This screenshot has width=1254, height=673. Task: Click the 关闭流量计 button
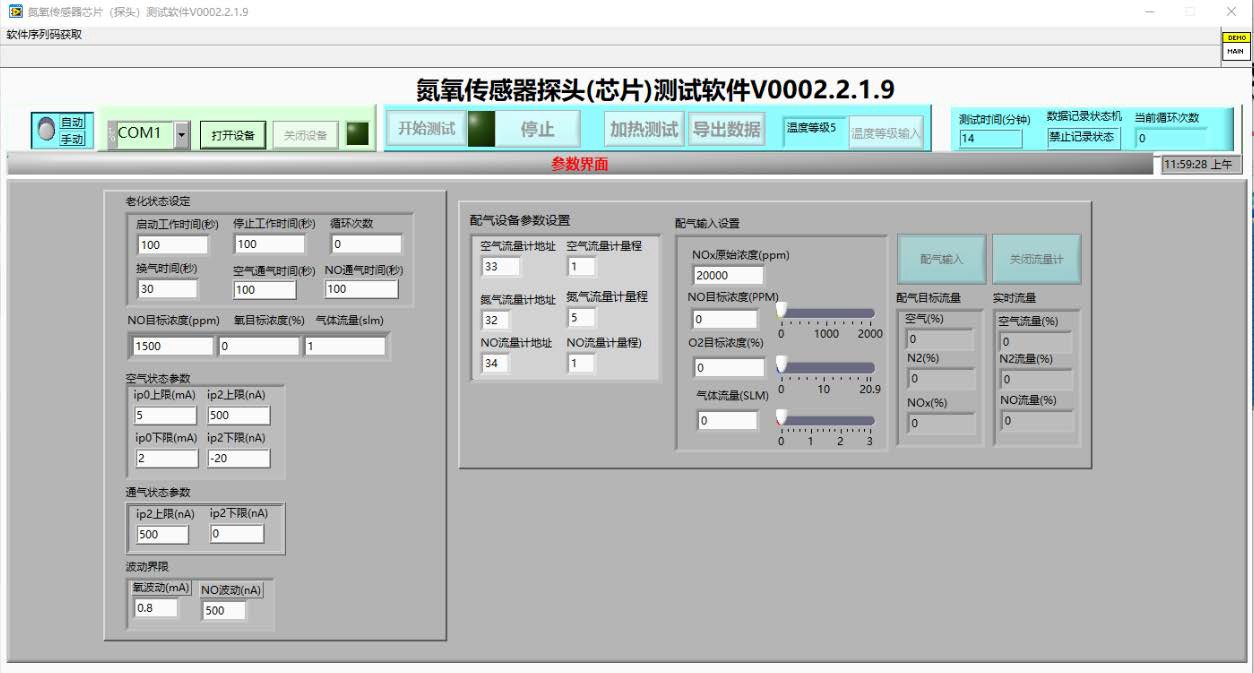coord(1037,259)
